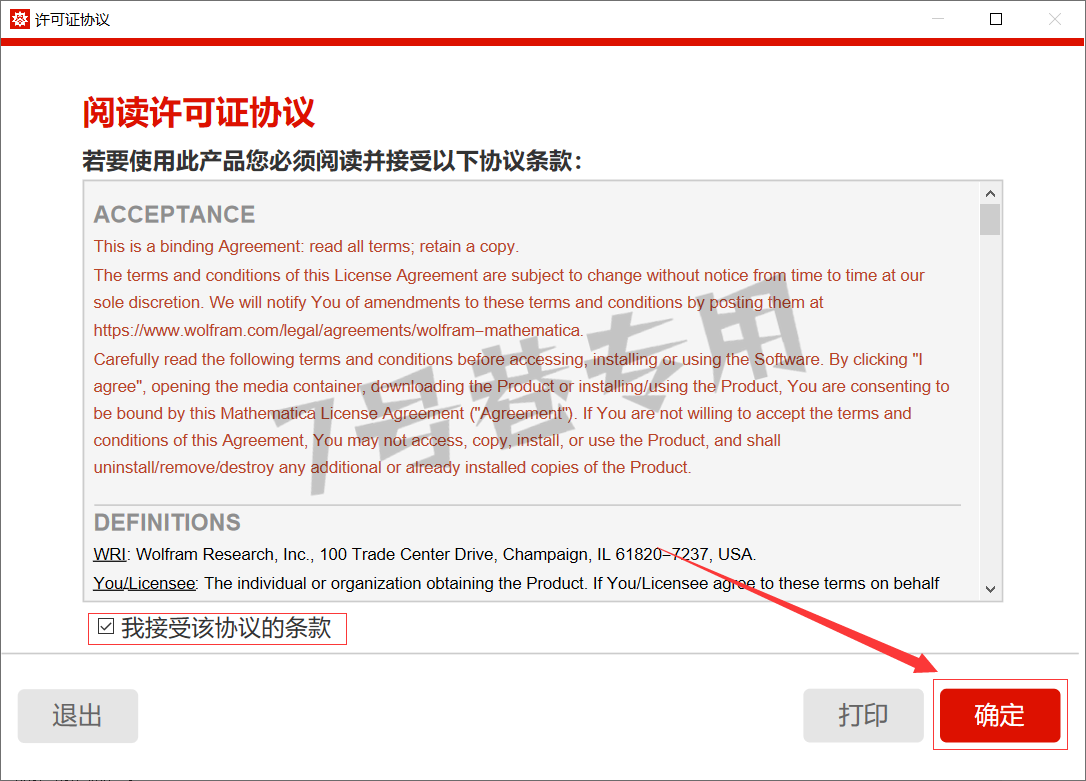Open the wolfram.com legal agreements URL
1086x781 pixels.
[x=338, y=330]
